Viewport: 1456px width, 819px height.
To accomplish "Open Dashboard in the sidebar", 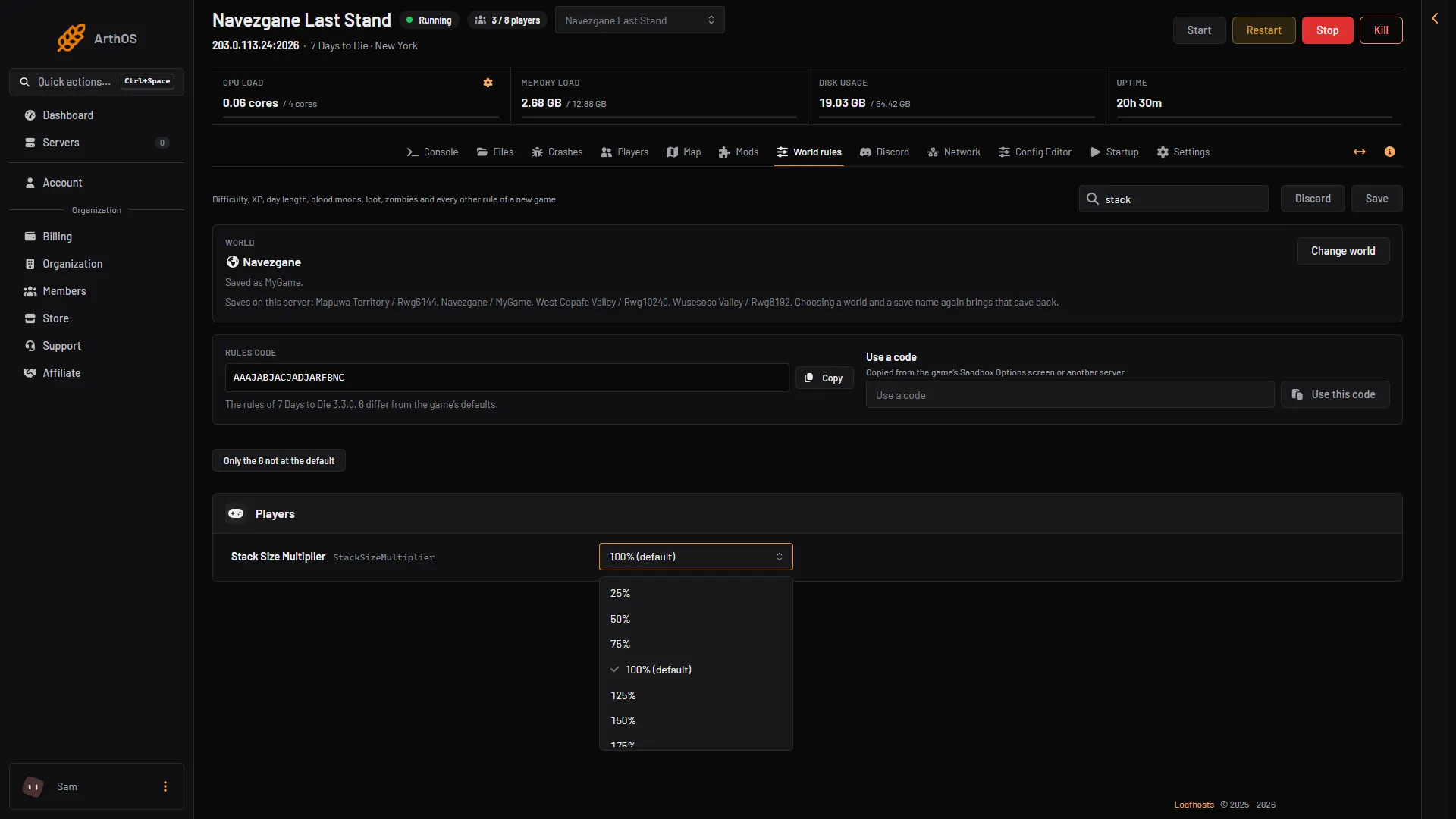I will [96, 115].
